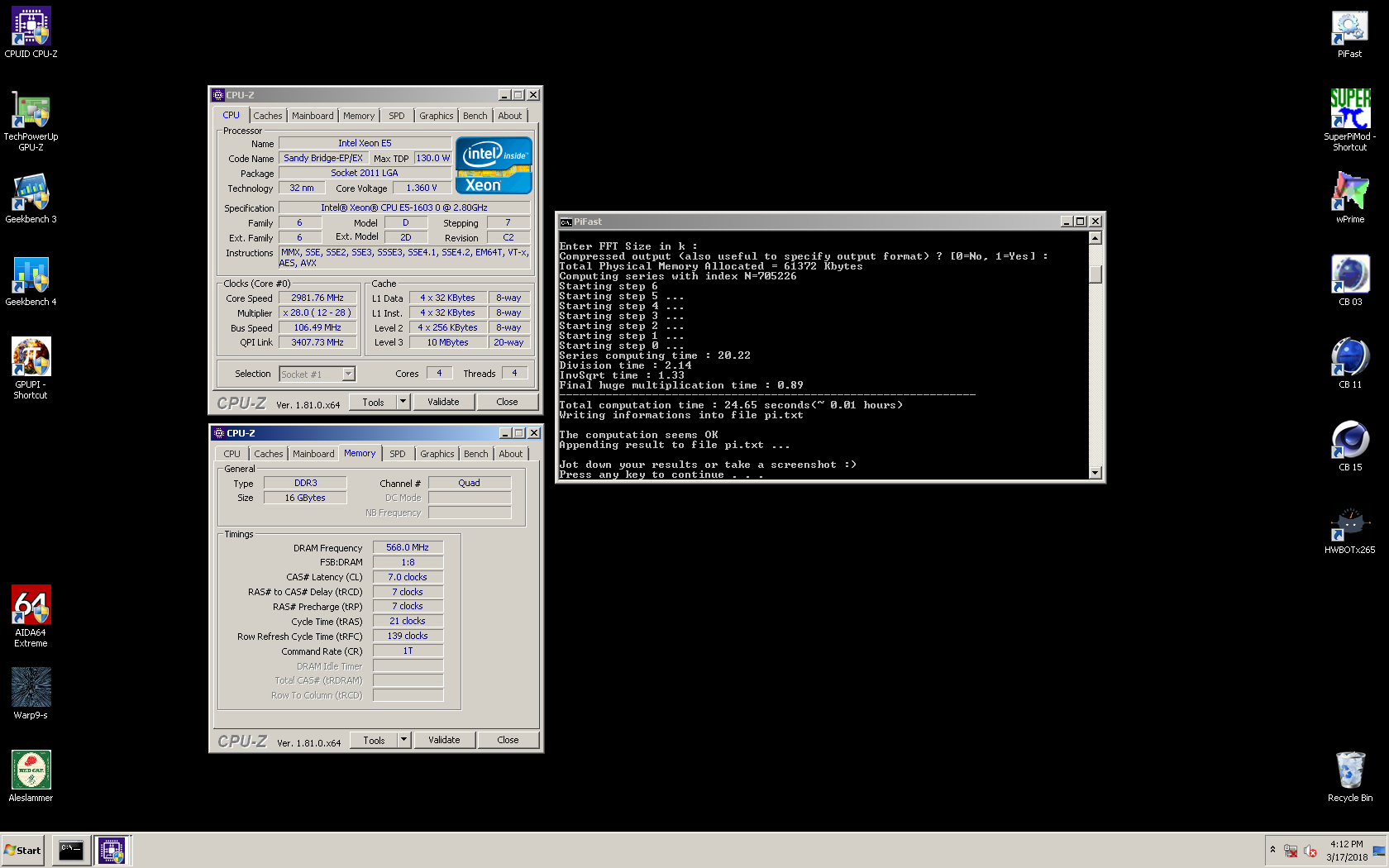
Task: Open Graphics tab in top CPU-Z window
Action: point(437,116)
